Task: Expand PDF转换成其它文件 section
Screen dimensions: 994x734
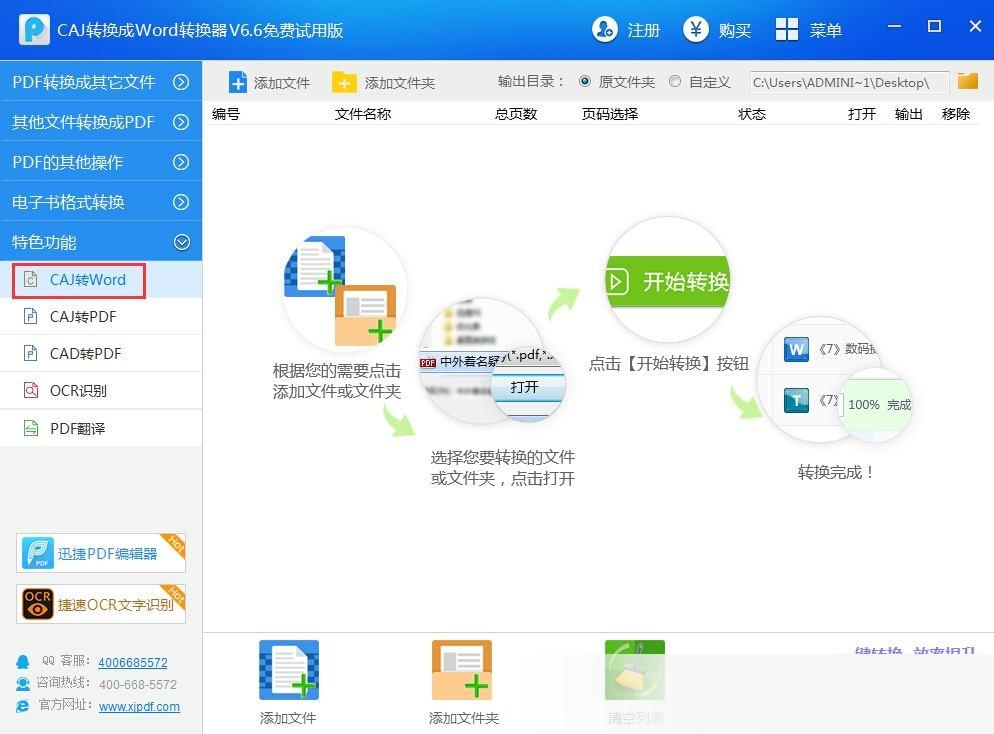Action: tap(101, 82)
